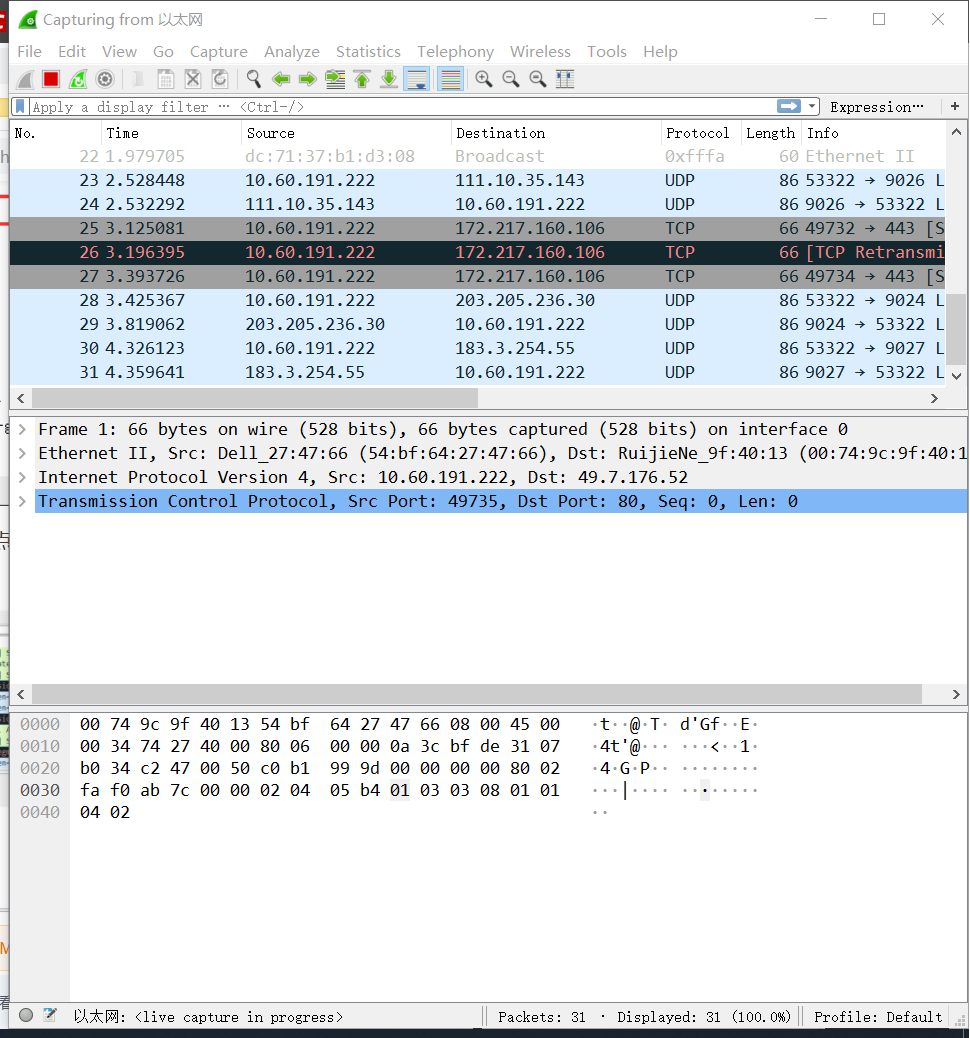Image resolution: width=970 pixels, height=1038 pixels.
Task: Sort packets by Protocol column header
Action: point(701,133)
